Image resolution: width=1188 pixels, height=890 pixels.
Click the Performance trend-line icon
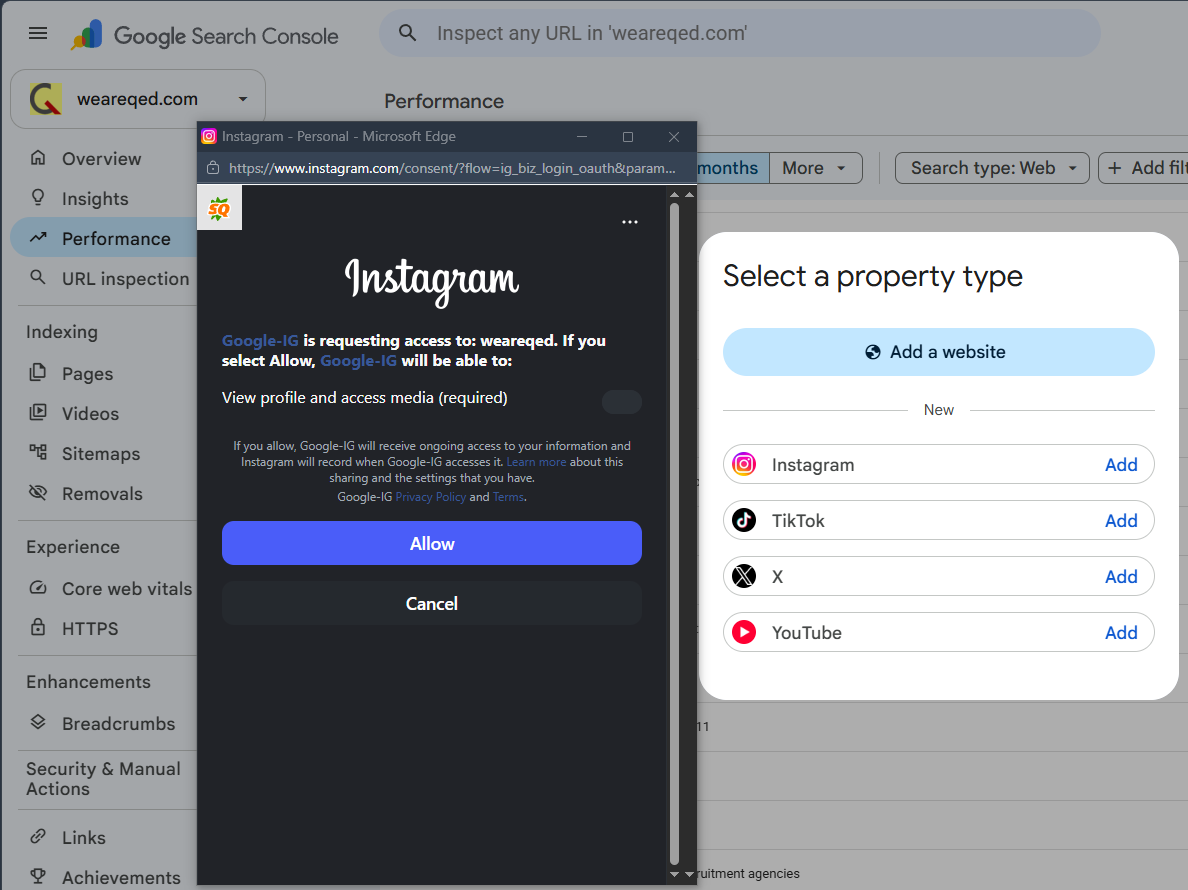coord(38,238)
